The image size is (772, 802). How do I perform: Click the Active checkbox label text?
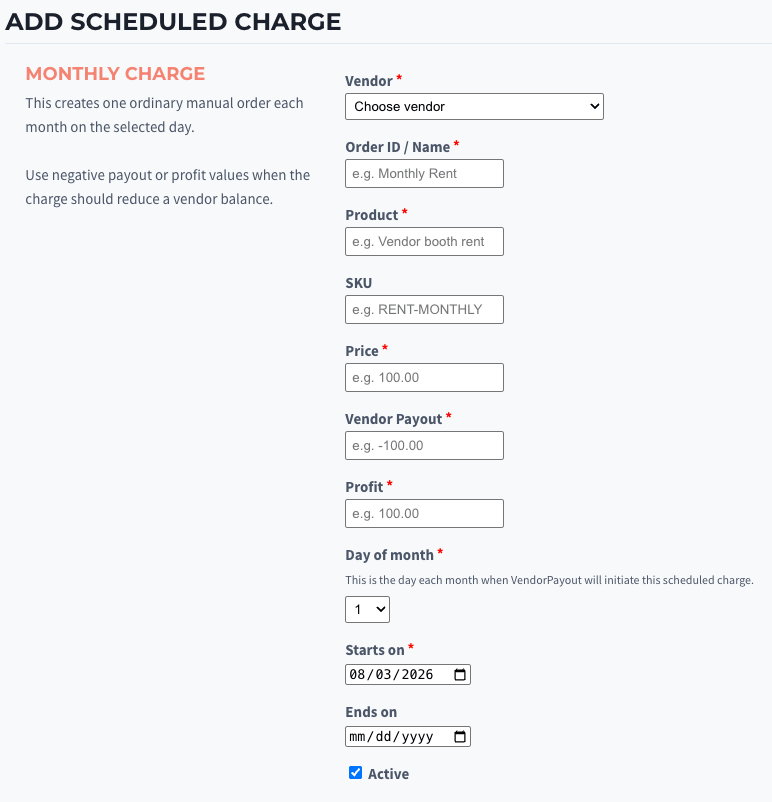click(x=388, y=774)
